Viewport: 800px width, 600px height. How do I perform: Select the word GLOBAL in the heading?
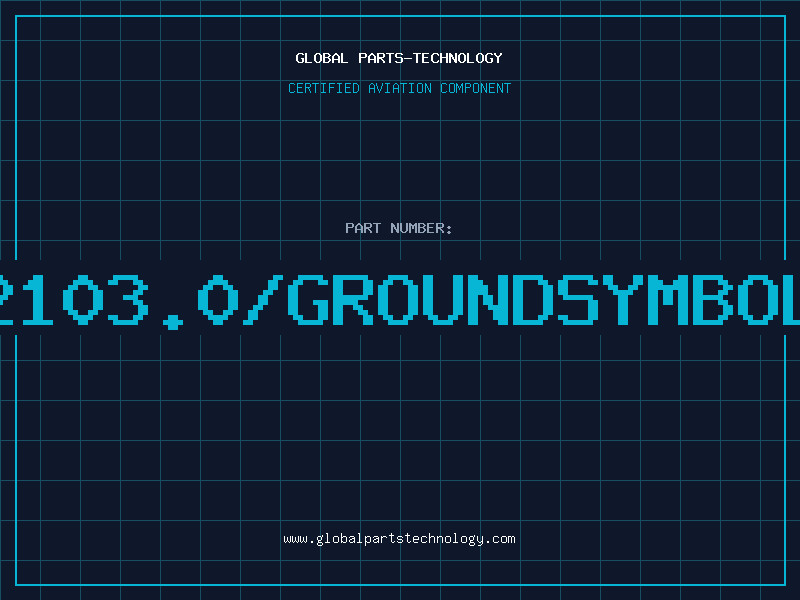tap(321, 58)
